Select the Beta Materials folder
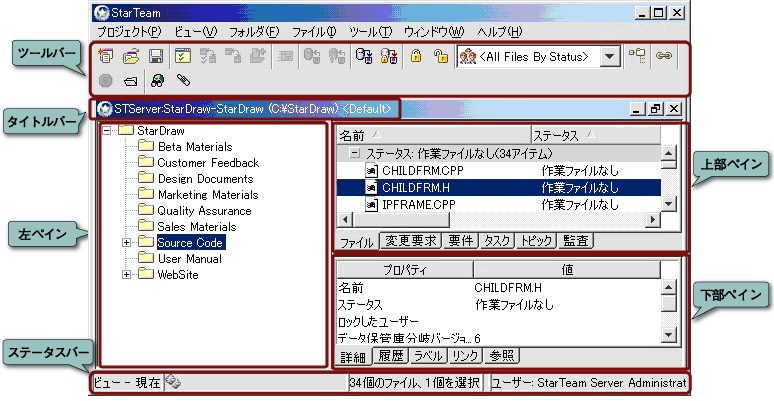 (x=194, y=147)
